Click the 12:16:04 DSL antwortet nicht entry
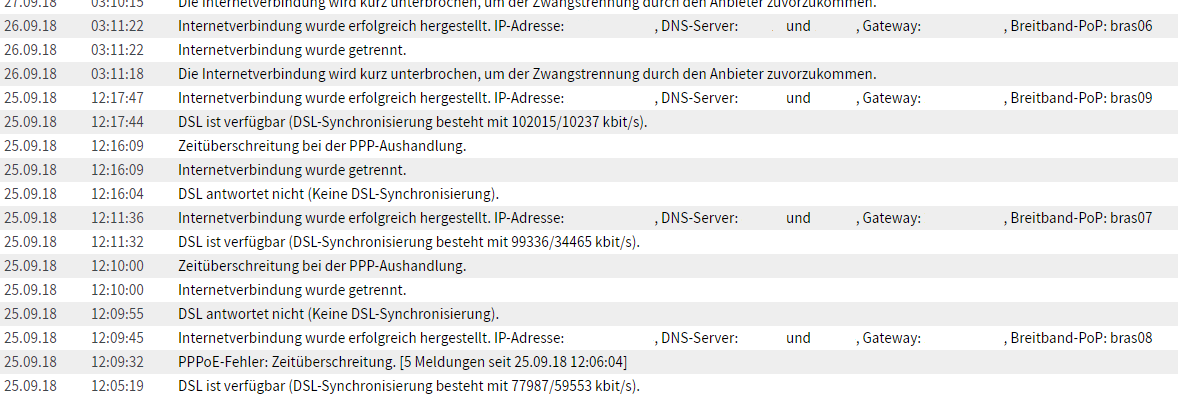Viewport: 1178px width, 398px height. tap(339, 194)
